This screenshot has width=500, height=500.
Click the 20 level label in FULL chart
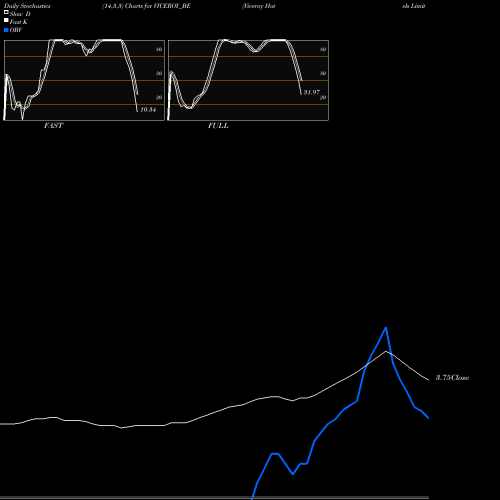coord(323,97)
